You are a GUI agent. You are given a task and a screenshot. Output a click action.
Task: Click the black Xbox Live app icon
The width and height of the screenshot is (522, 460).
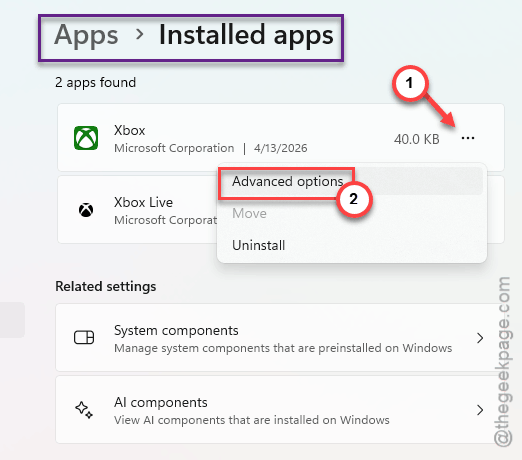86,210
